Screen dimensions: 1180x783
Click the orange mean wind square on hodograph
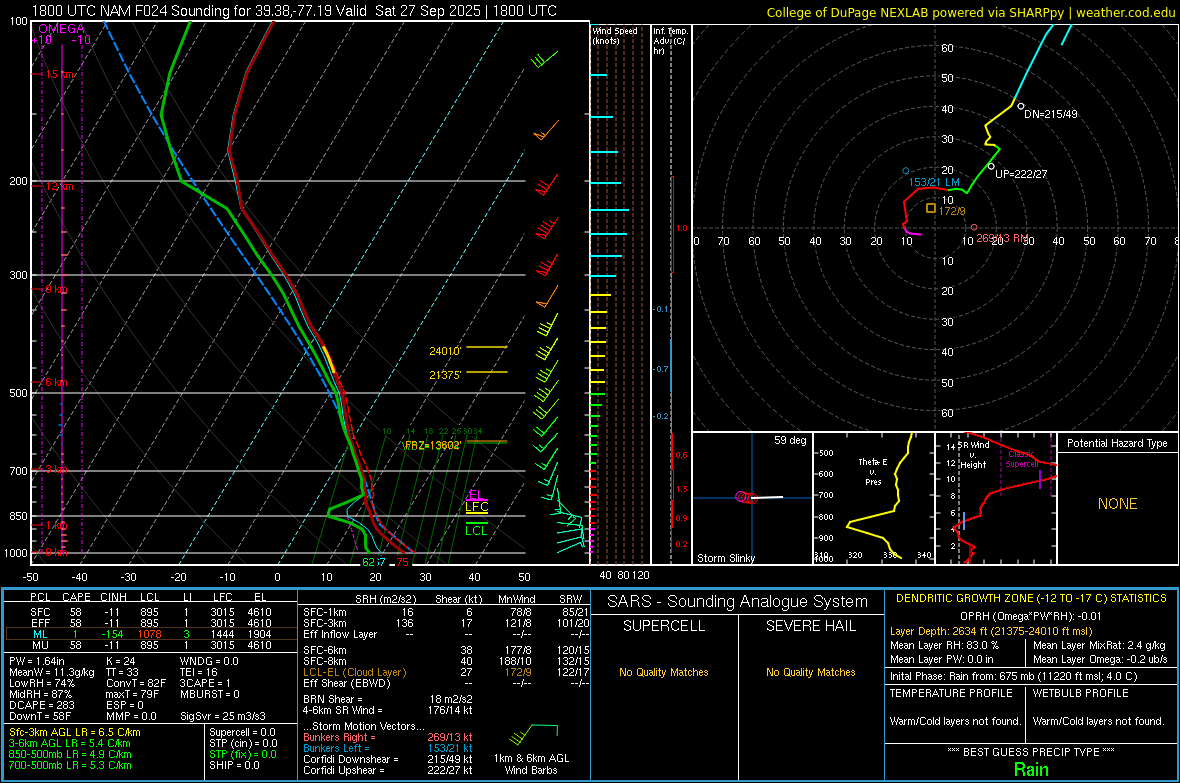[931, 208]
